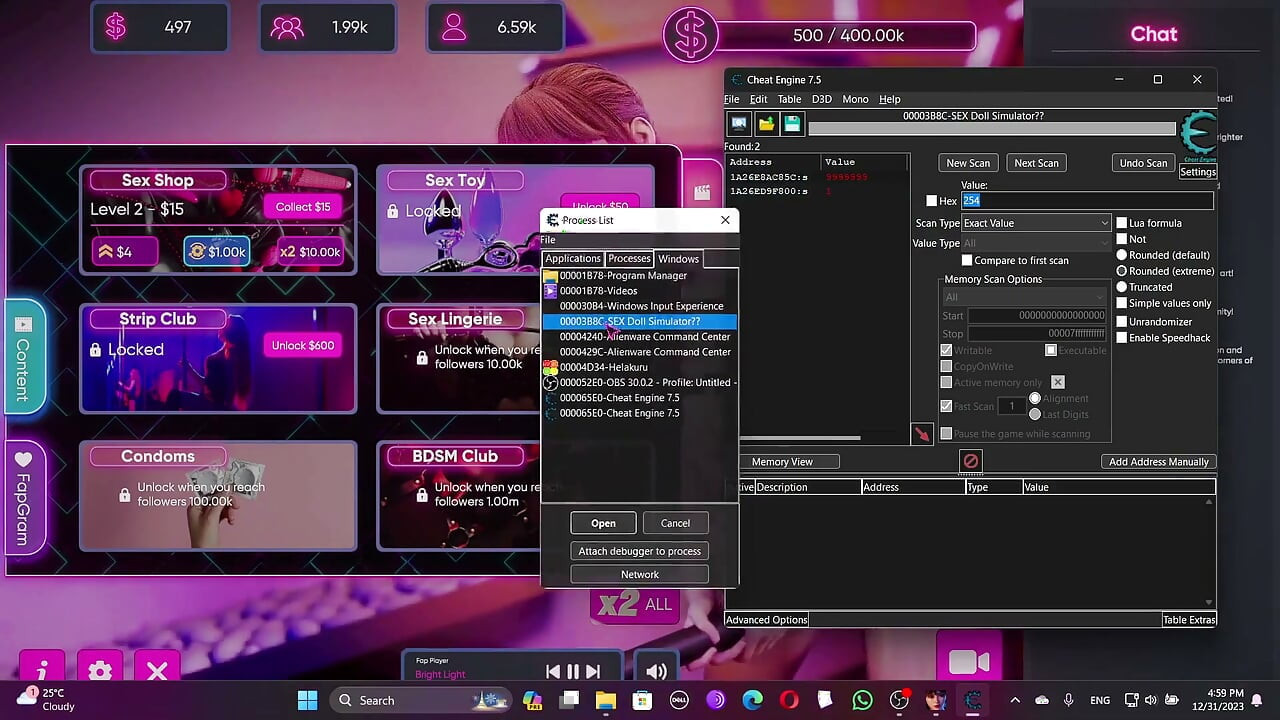Click the red arrow add-to-address-list icon

click(922, 434)
